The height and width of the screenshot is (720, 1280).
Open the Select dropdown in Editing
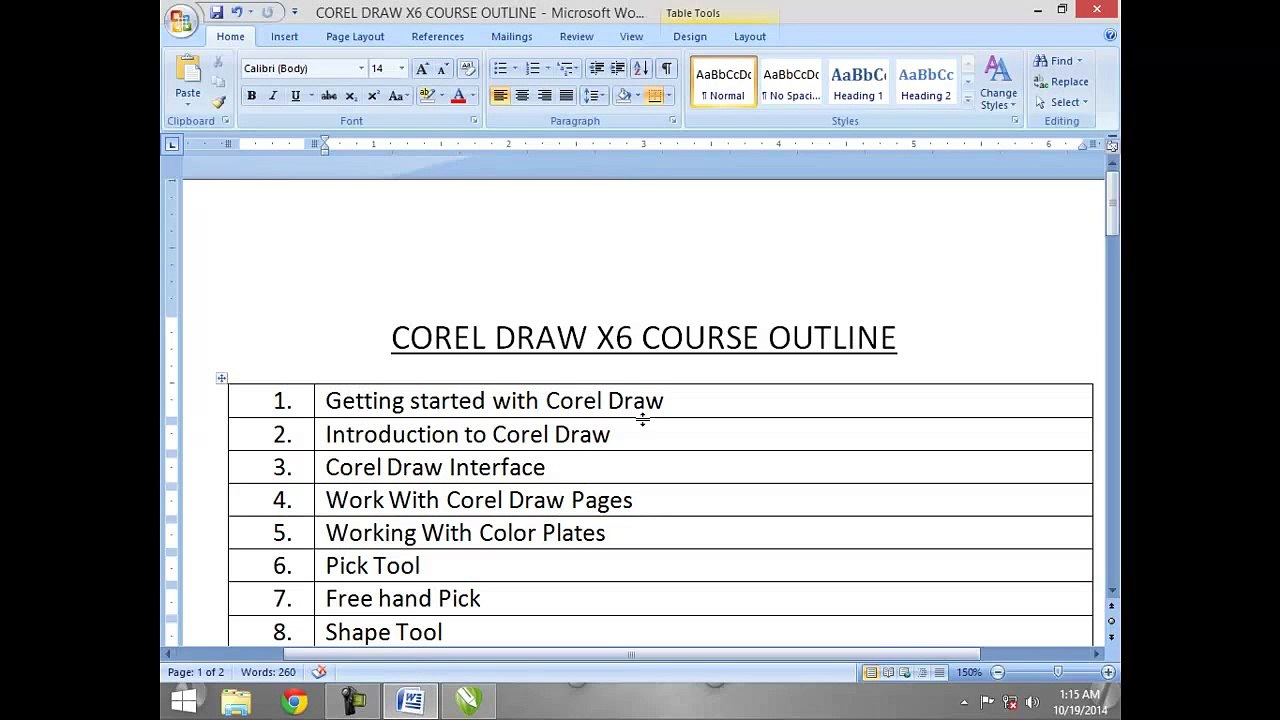point(1062,102)
